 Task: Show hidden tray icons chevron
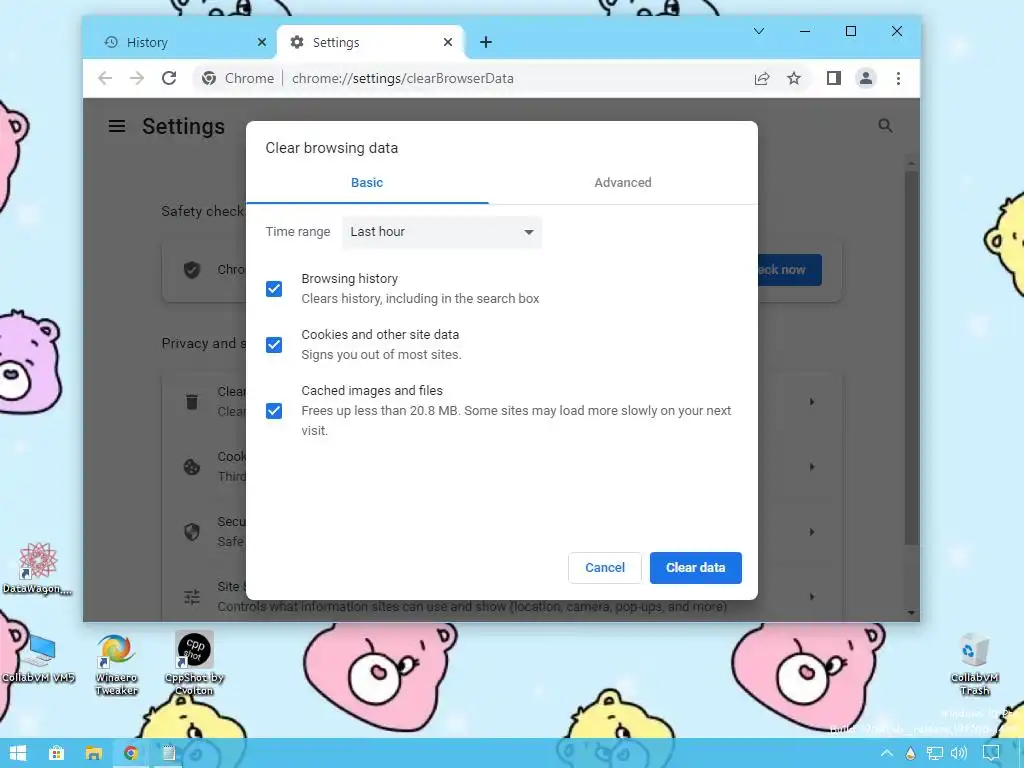pos(886,754)
